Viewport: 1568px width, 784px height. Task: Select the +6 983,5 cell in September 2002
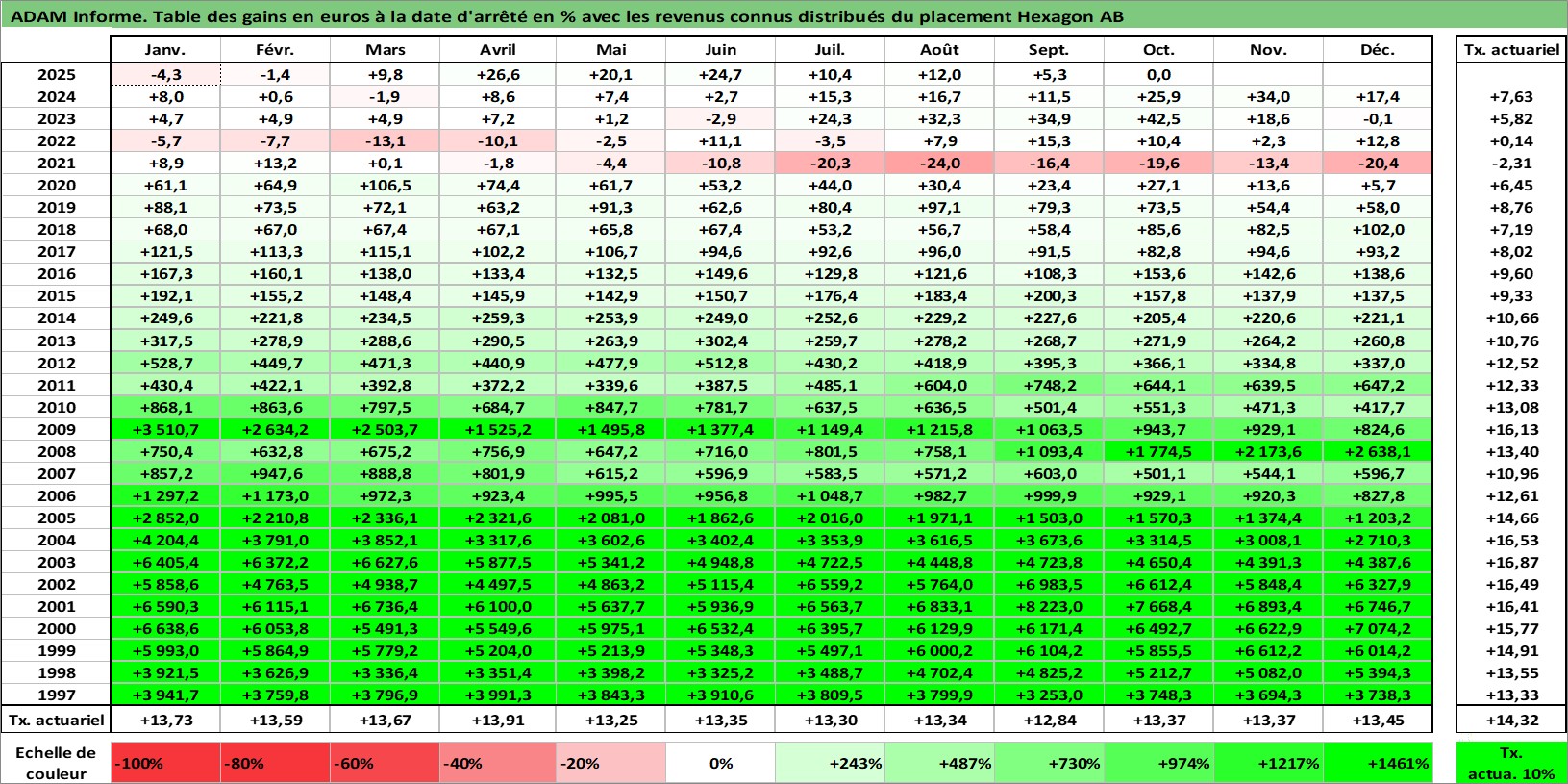click(x=1050, y=585)
